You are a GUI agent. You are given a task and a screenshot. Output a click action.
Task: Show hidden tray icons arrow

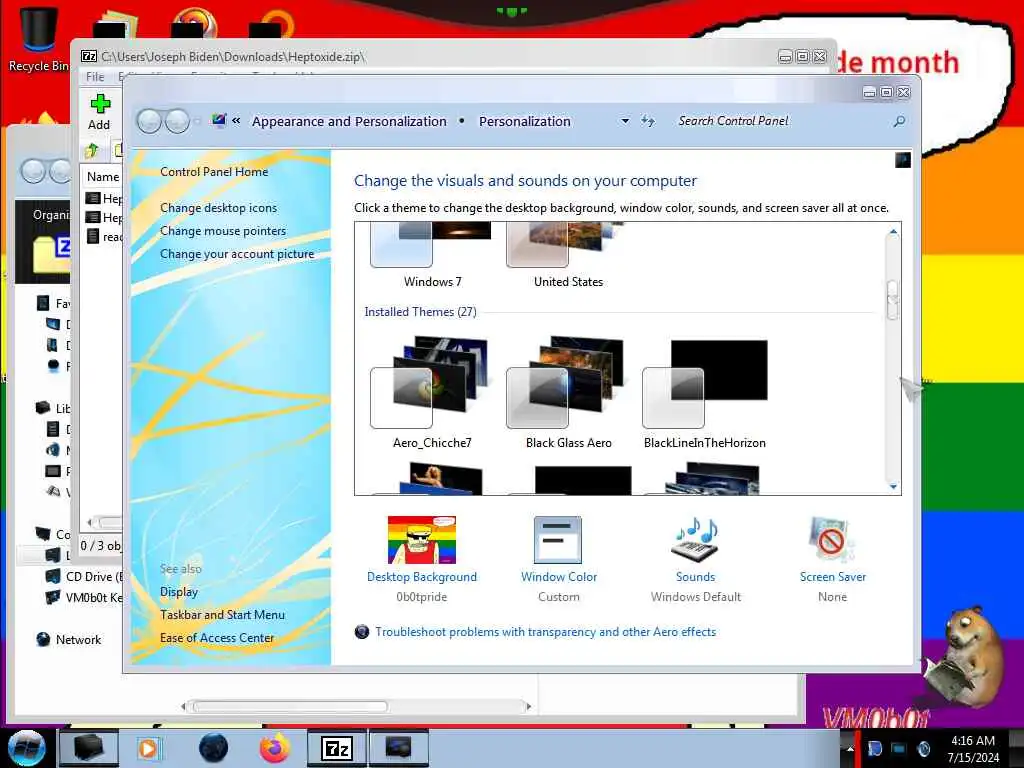850,748
